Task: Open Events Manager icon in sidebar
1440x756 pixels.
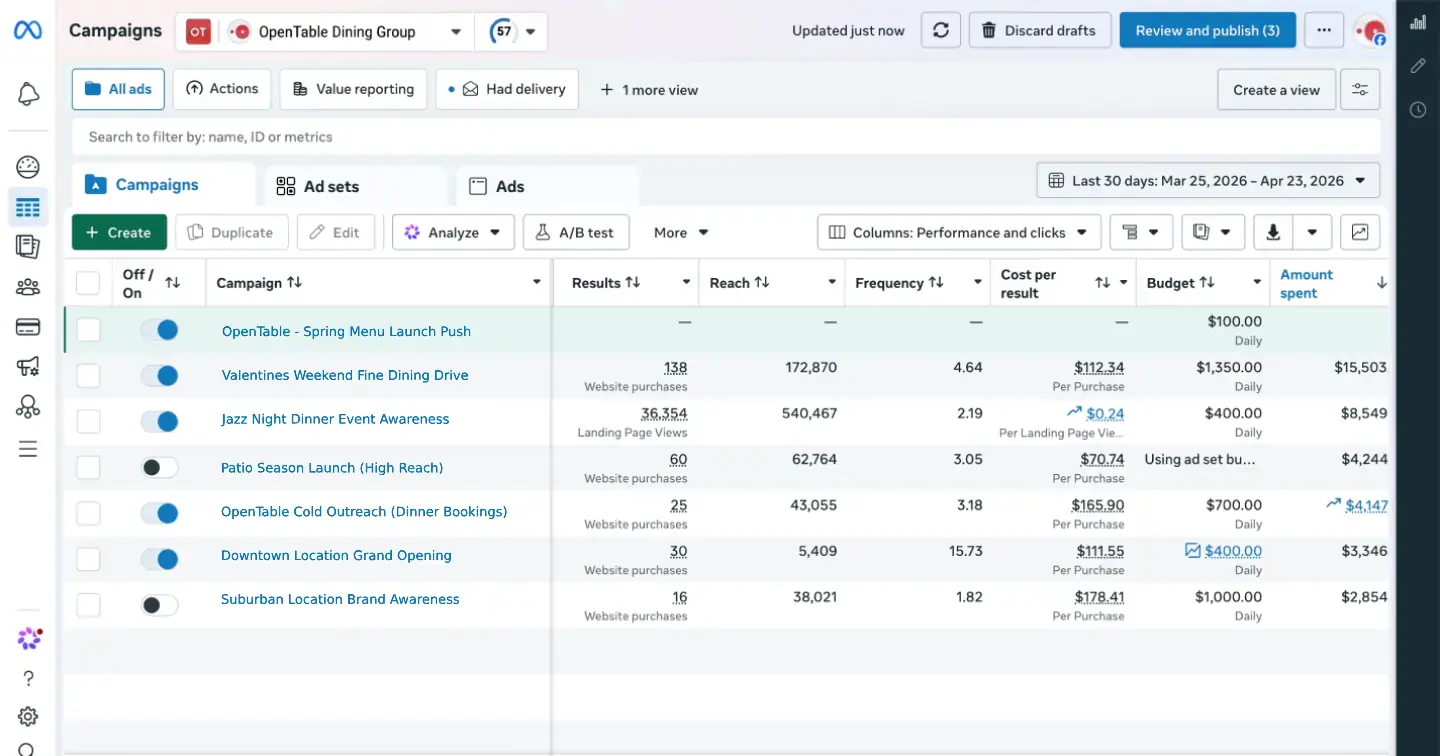Action: point(28,407)
